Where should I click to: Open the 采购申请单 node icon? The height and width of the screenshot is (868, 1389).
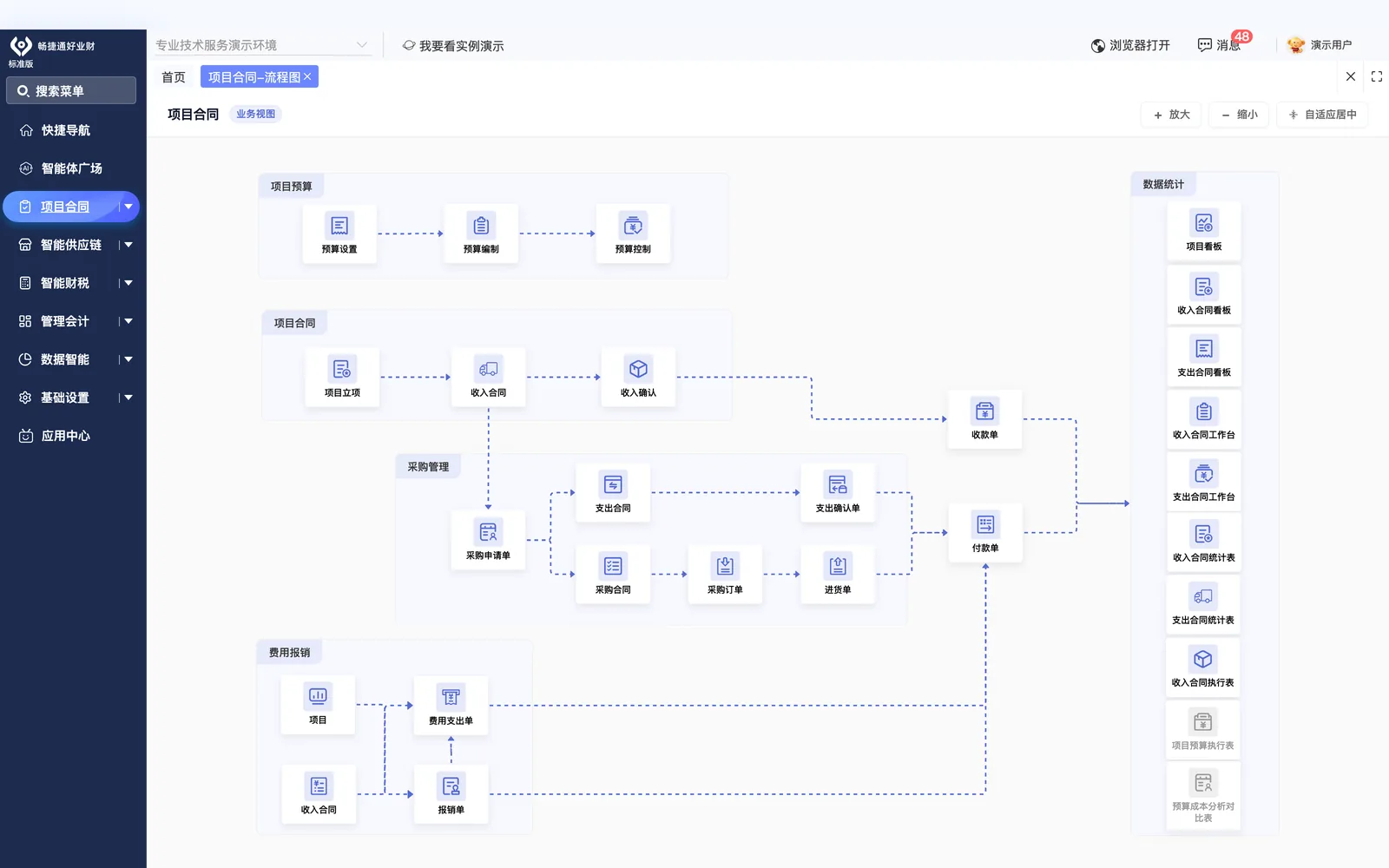(488, 532)
